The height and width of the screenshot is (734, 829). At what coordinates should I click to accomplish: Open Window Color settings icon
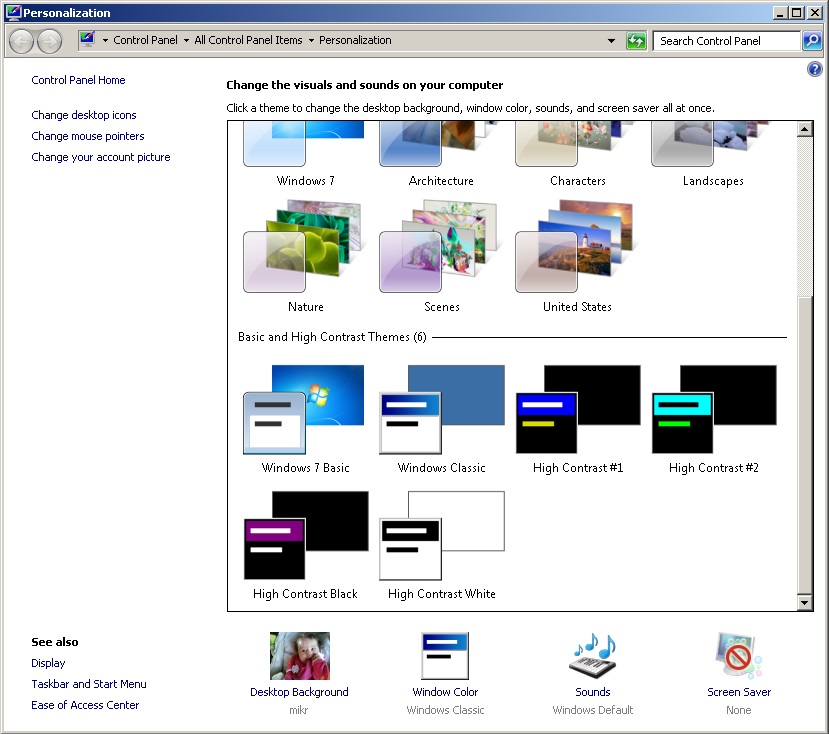[x=445, y=656]
